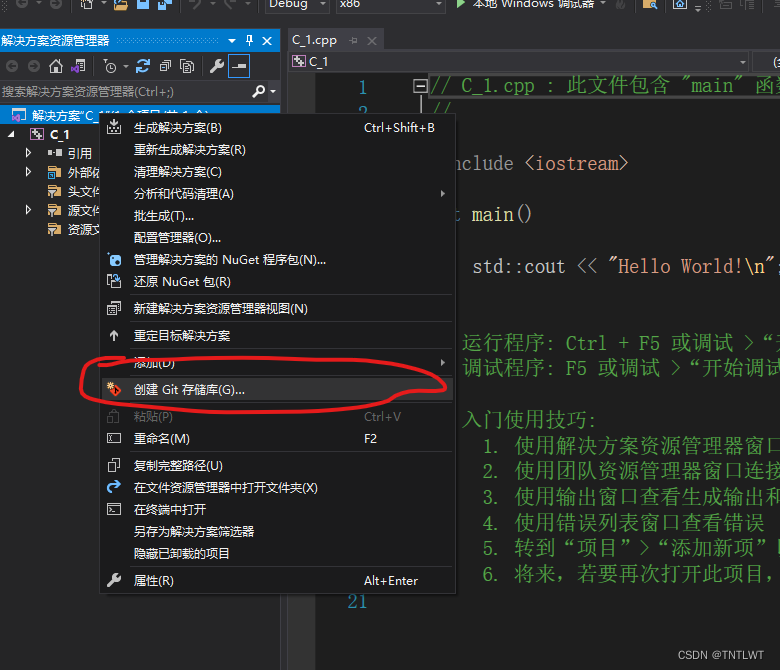
Task: Show all files icon in Solution Explorer
Action: pyautogui.click(x=187, y=66)
